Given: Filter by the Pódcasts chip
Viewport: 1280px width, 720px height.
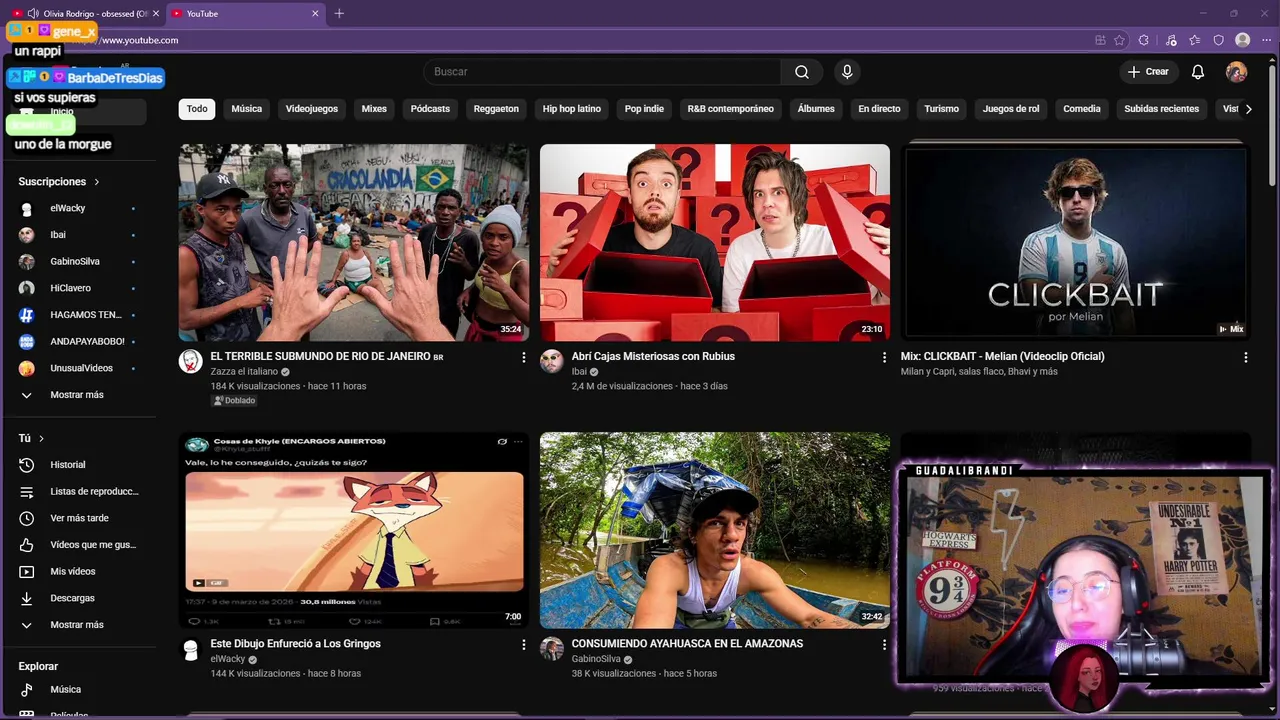Looking at the screenshot, I should click(x=430, y=109).
